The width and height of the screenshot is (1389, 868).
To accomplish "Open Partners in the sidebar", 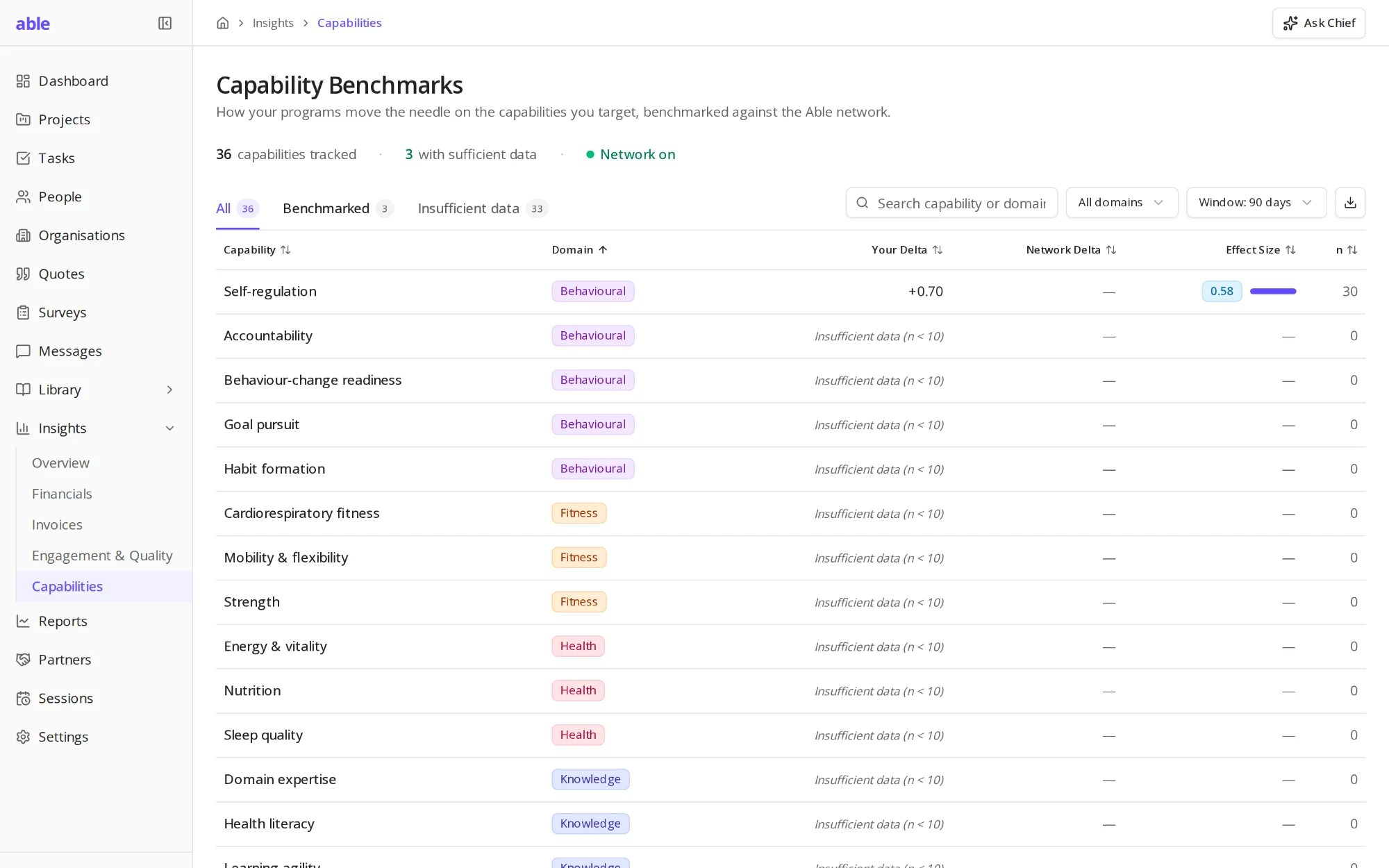I will [97, 660].
